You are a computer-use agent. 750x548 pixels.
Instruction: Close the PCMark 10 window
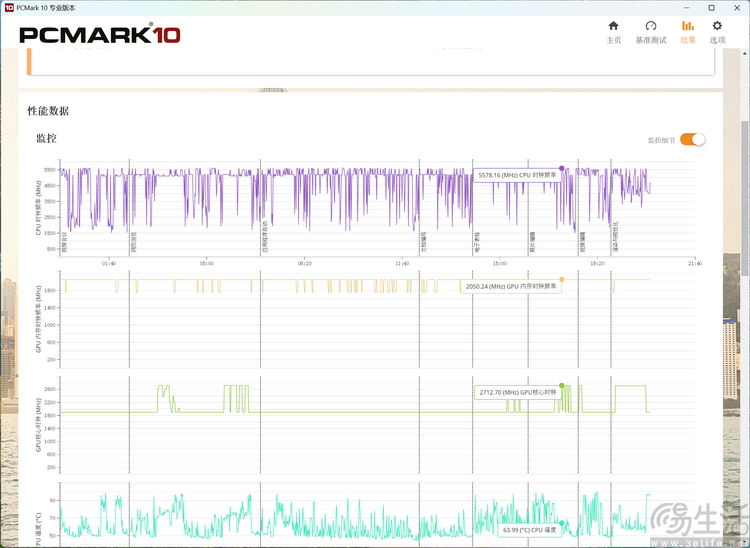pos(737,8)
